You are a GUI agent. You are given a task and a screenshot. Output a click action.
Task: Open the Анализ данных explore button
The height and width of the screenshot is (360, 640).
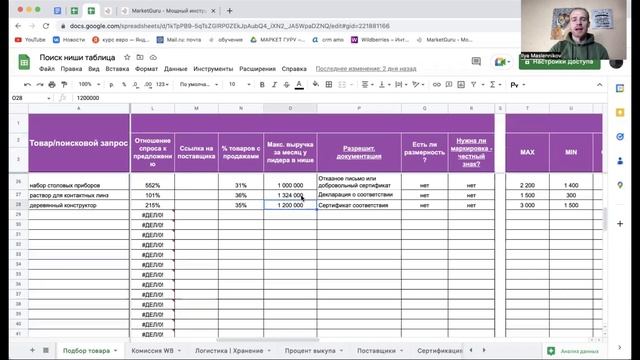coord(573,351)
